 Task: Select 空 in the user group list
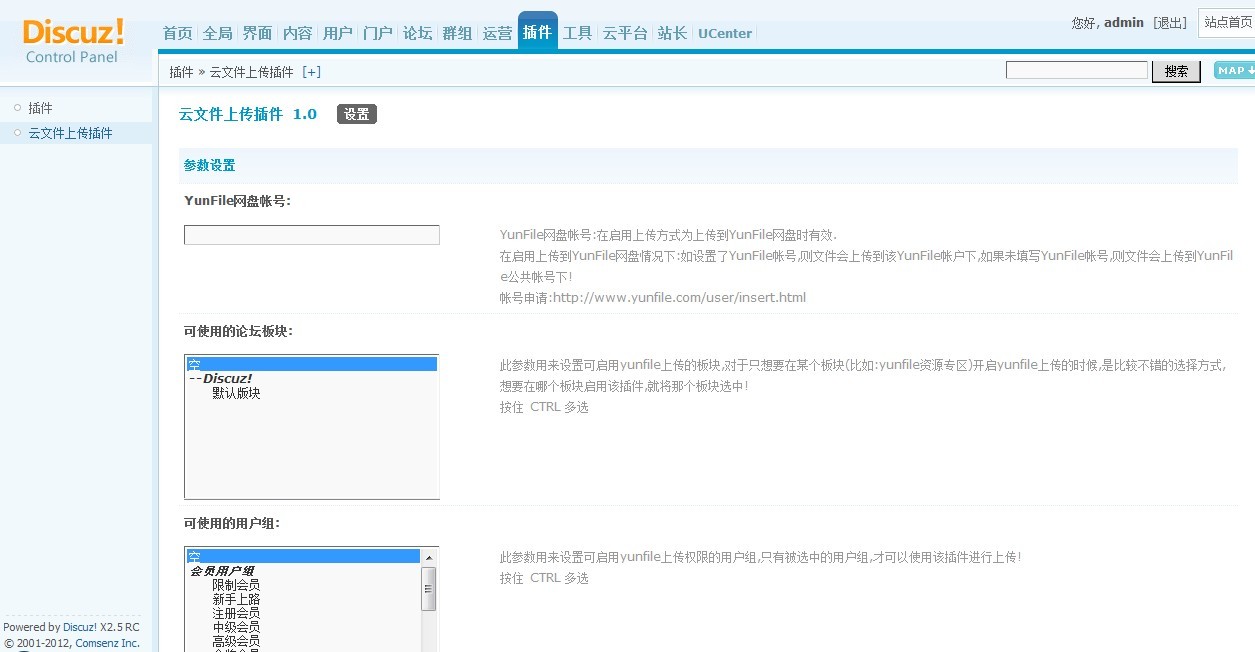[304, 556]
